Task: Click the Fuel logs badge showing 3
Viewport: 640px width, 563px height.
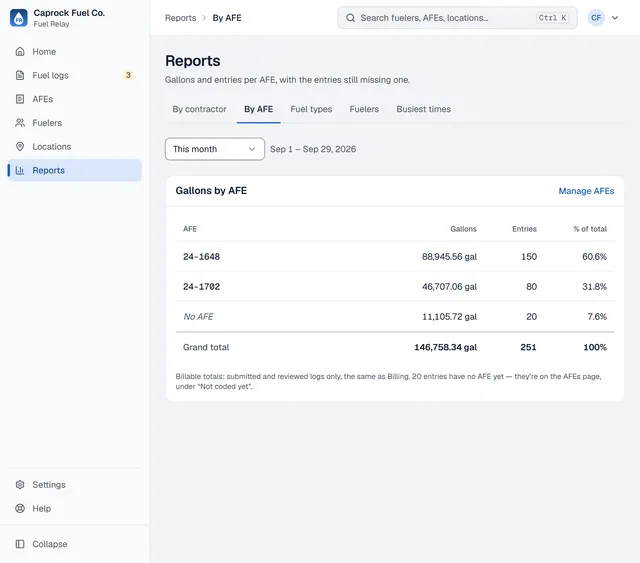Action: [128, 75]
